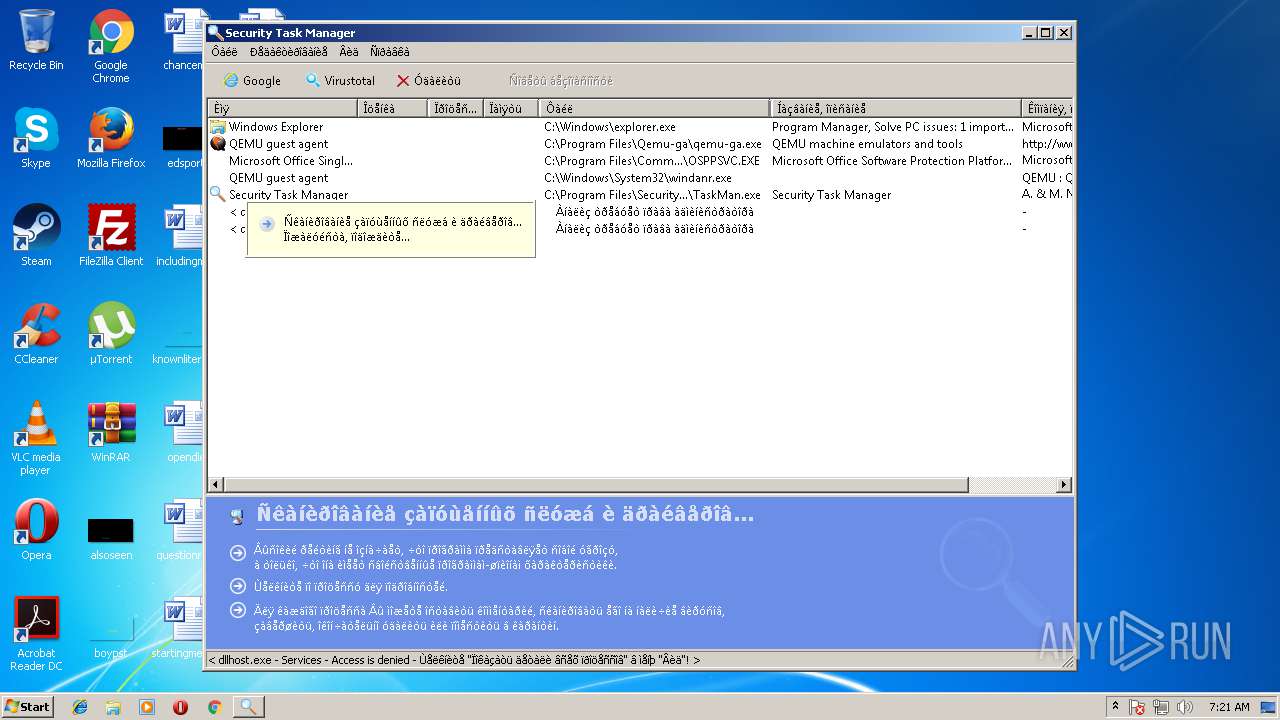1280x720 pixels.
Task: Open Windows Media Player from taskbar
Action: coord(147,707)
